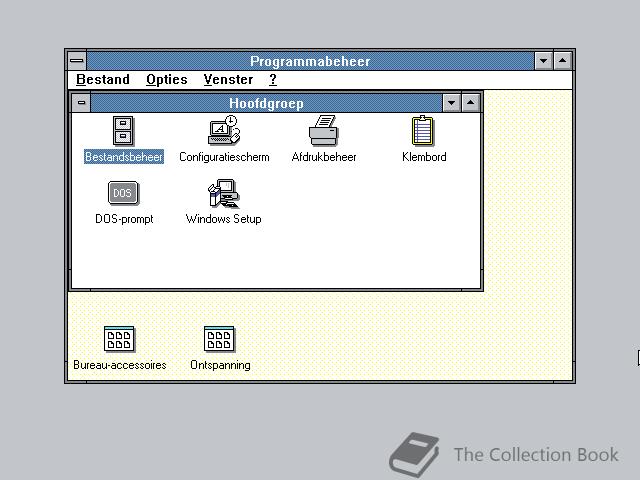Minimize the Programmabeheer window
Viewport: 640px width, 480px height.
544,61
